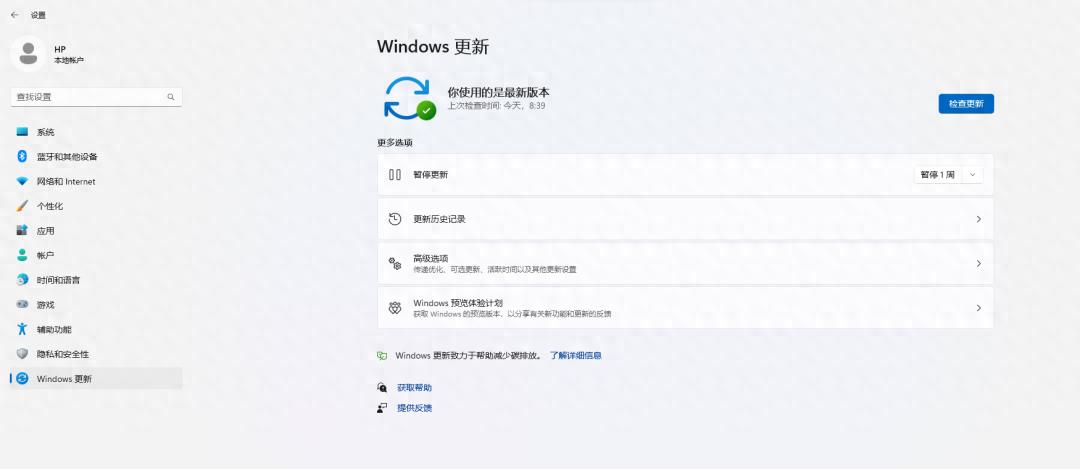This screenshot has width=1080, height=469.
Task: Select the 时间和语言 globe icon
Action: 23,280
